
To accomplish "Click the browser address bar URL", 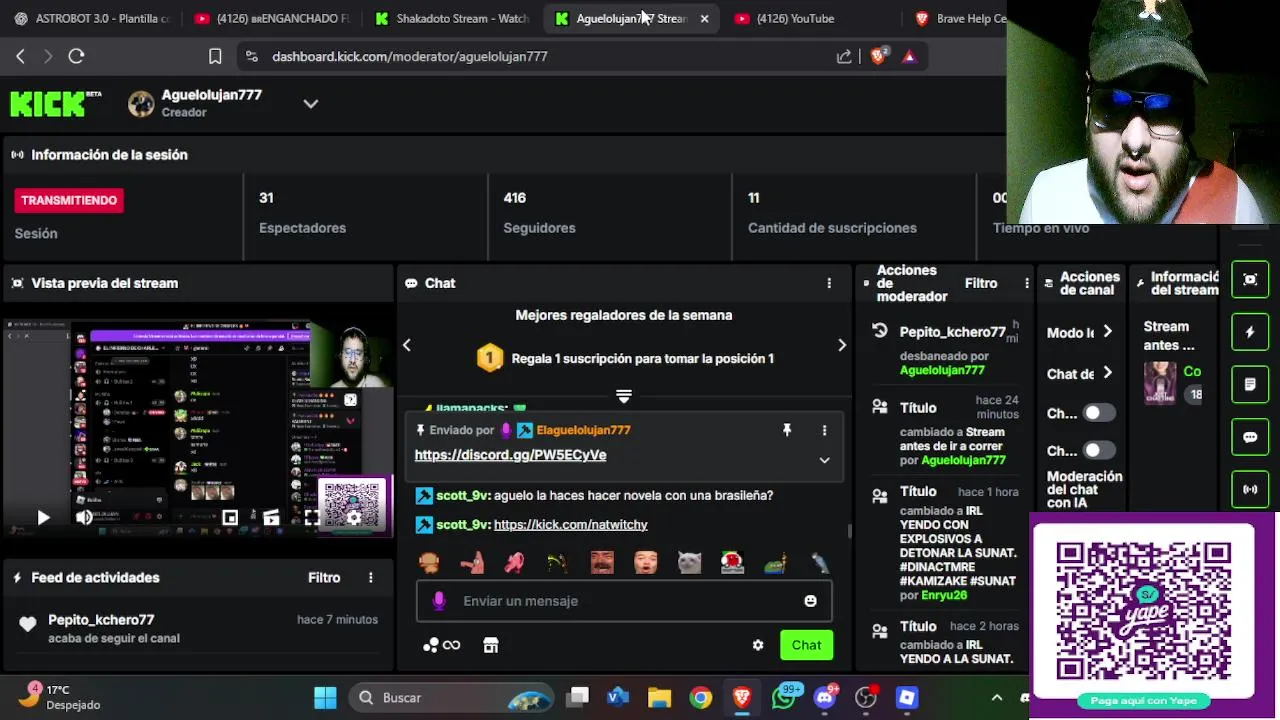I will 410,56.
